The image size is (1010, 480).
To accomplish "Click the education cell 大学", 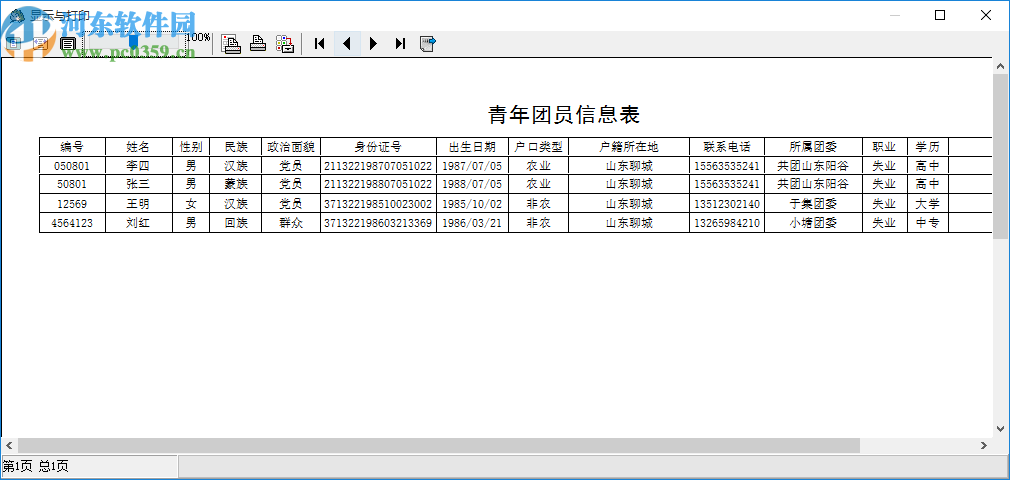I will 928,204.
